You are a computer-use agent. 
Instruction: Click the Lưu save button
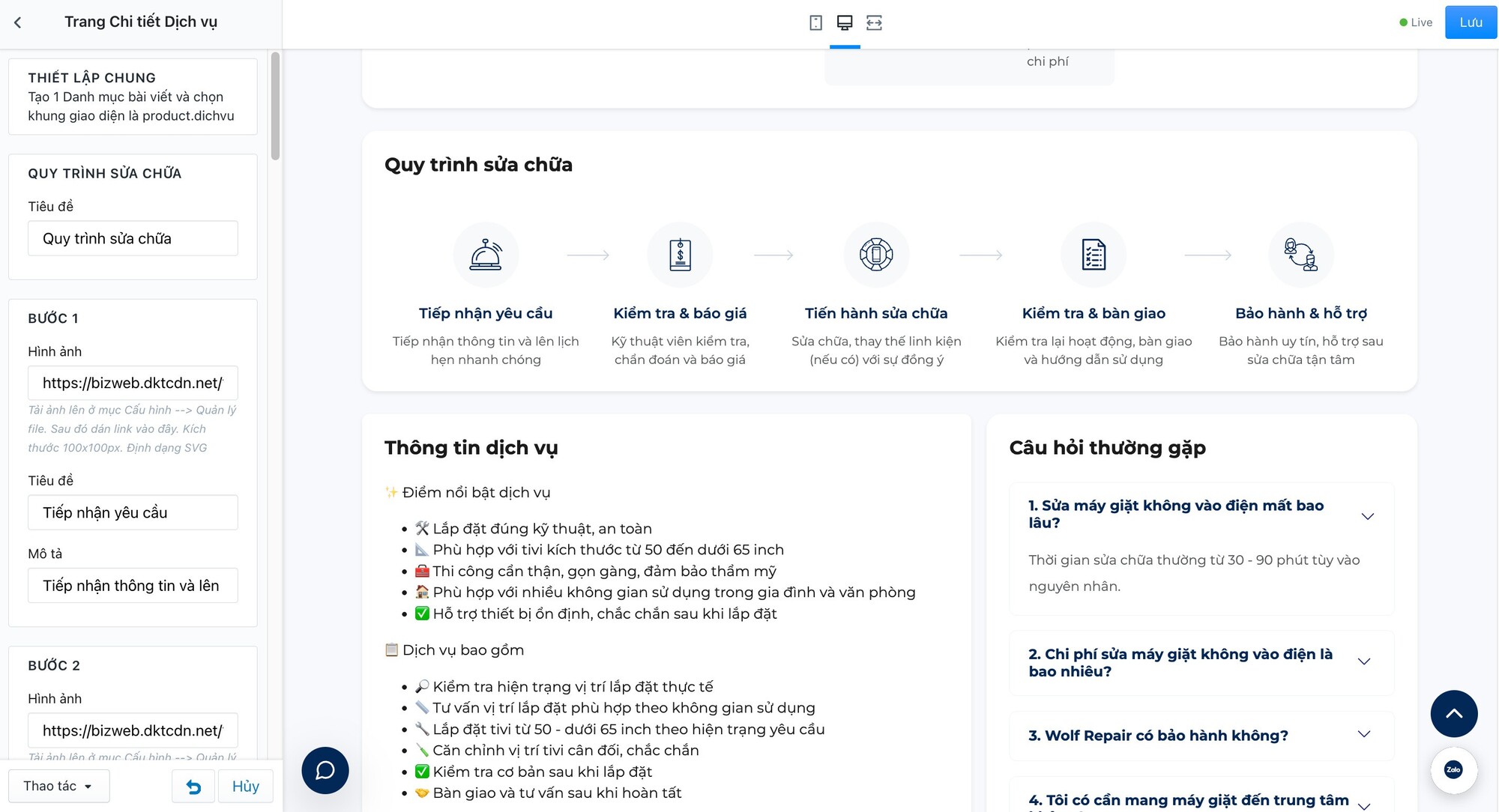pos(1471,22)
